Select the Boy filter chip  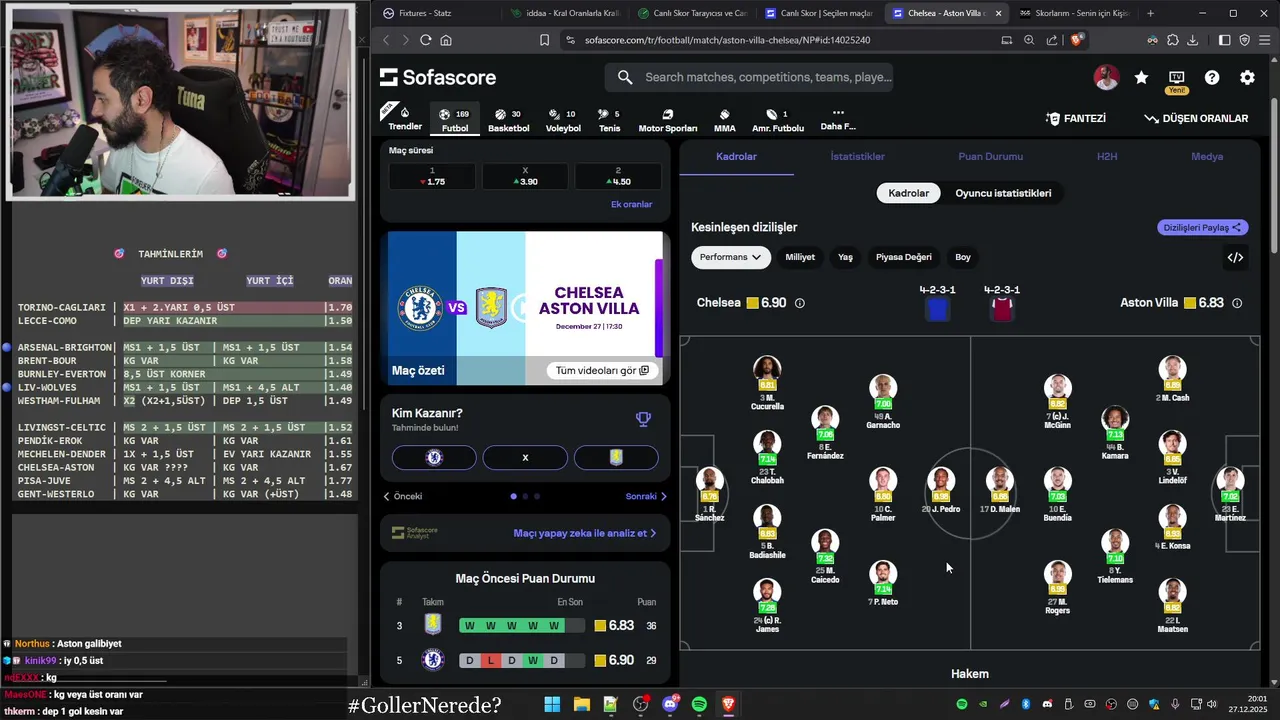pyautogui.click(x=963, y=257)
